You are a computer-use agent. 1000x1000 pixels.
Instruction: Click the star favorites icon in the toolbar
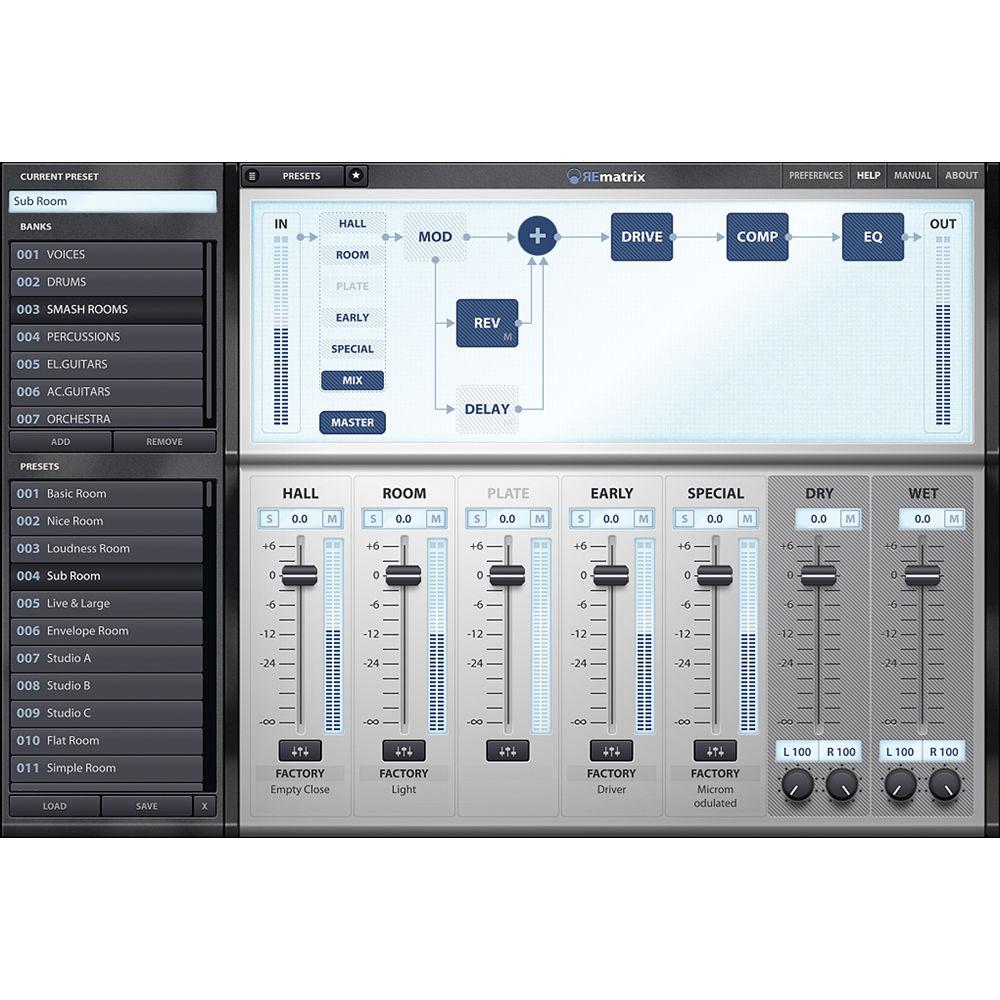(x=355, y=175)
